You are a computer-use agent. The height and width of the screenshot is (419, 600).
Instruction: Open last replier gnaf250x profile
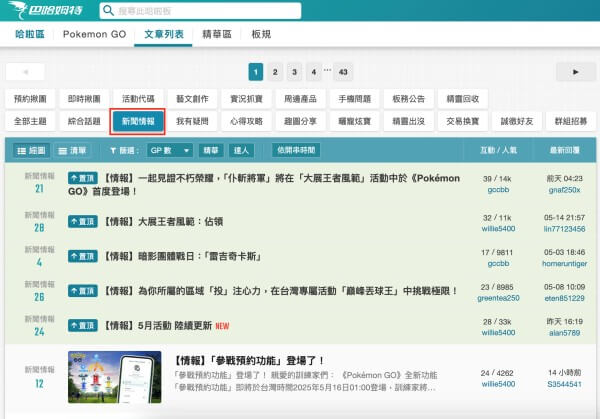(564, 190)
